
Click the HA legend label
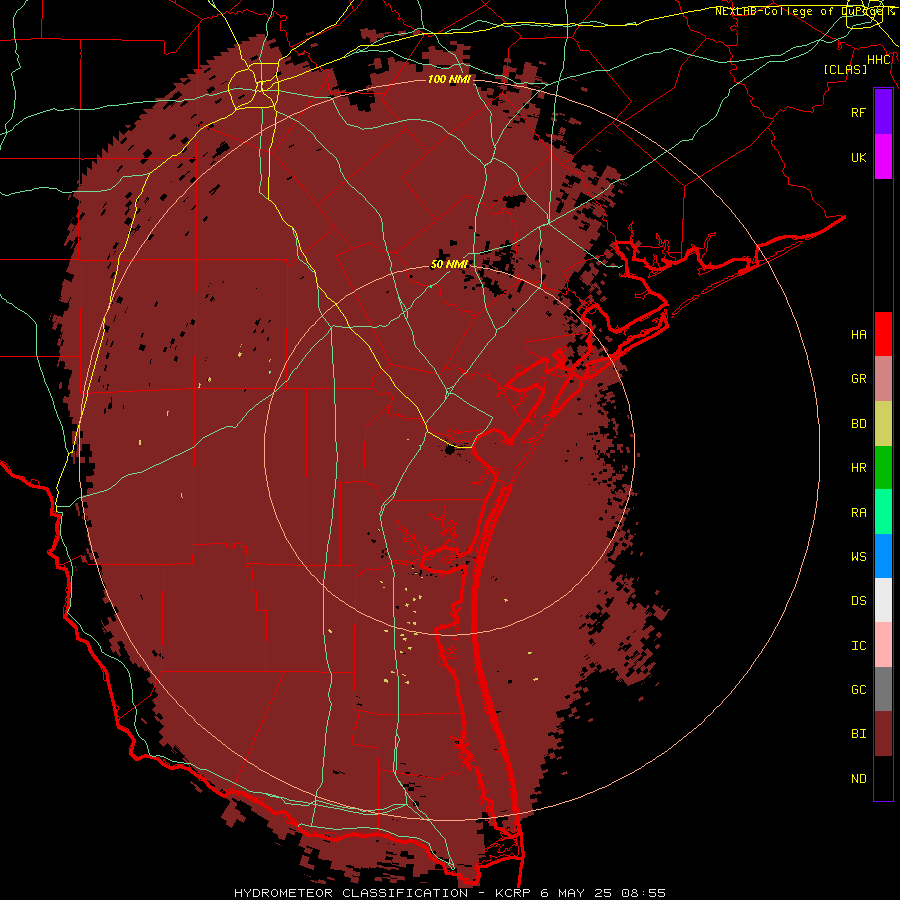pyautogui.click(x=858, y=335)
